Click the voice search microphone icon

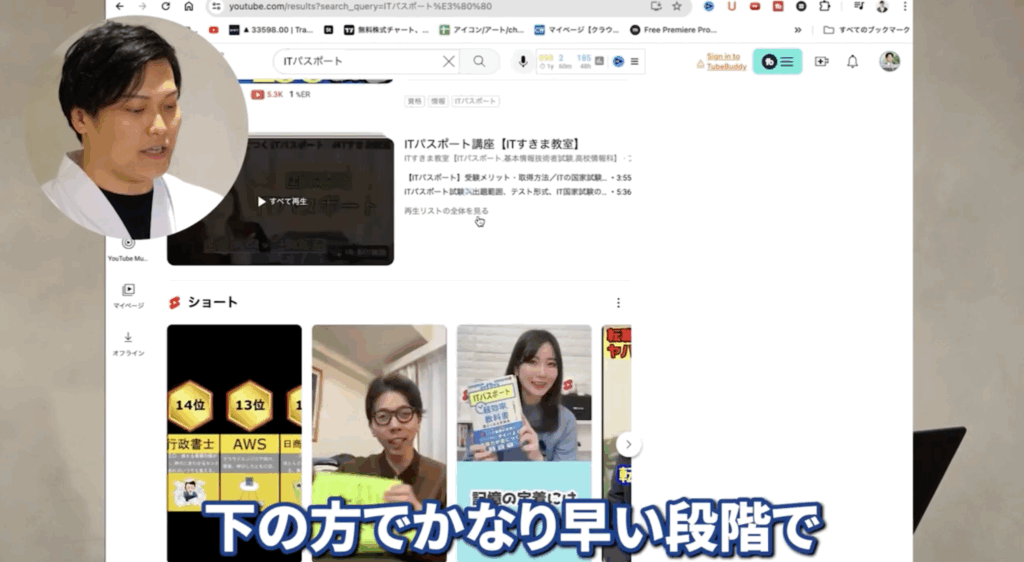point(522,62)
